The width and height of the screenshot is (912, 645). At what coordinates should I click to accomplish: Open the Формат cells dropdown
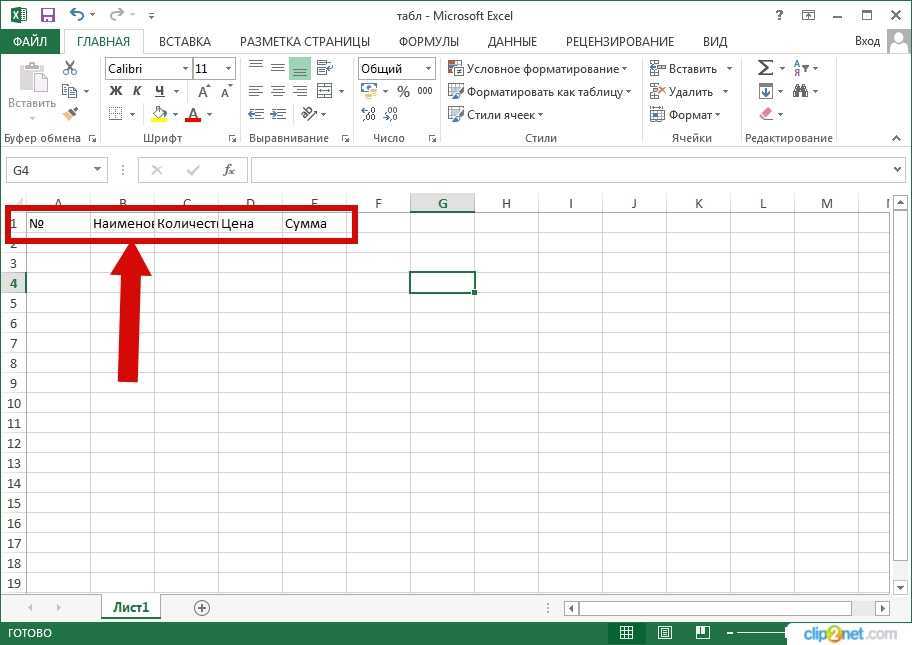685,115
